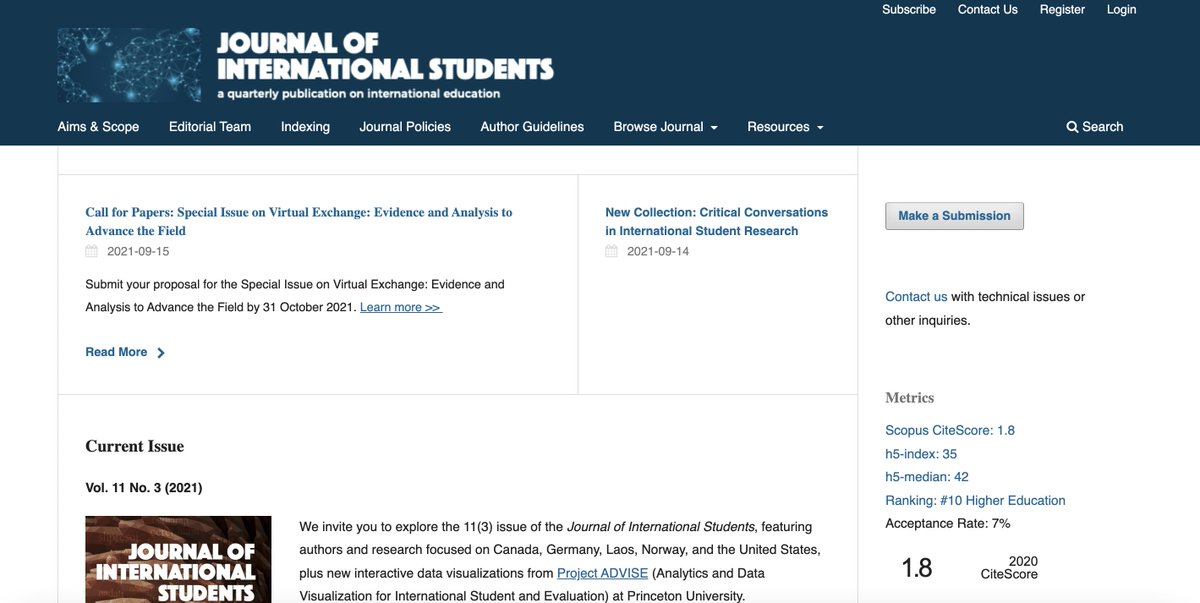Click the Current Issue heading
This screenshot has width=1200, height=603.
pyautogui.click(x=135, y=446)
